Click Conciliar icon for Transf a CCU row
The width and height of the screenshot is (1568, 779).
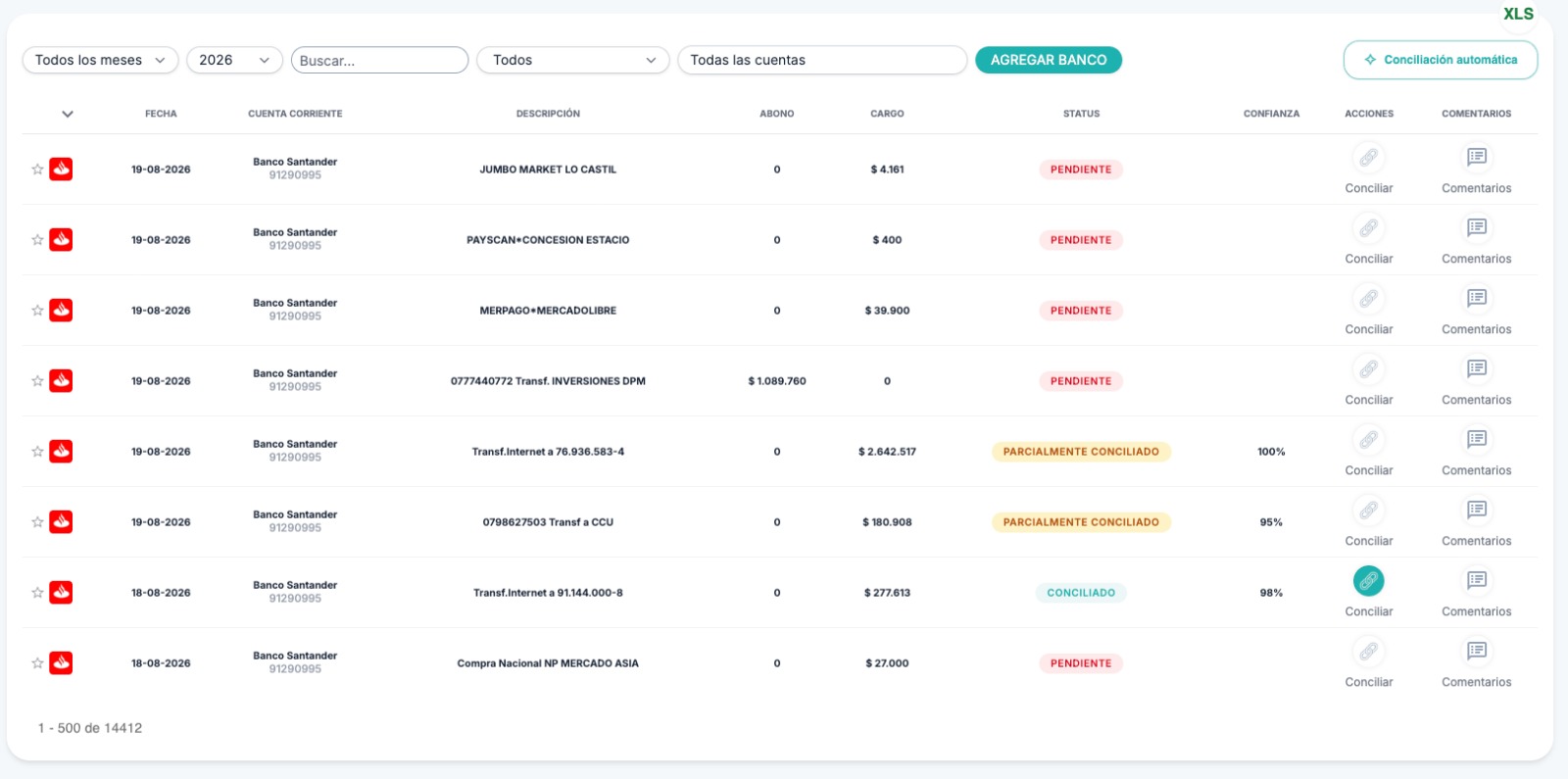pyautogui.click(x=1368, y=511)
